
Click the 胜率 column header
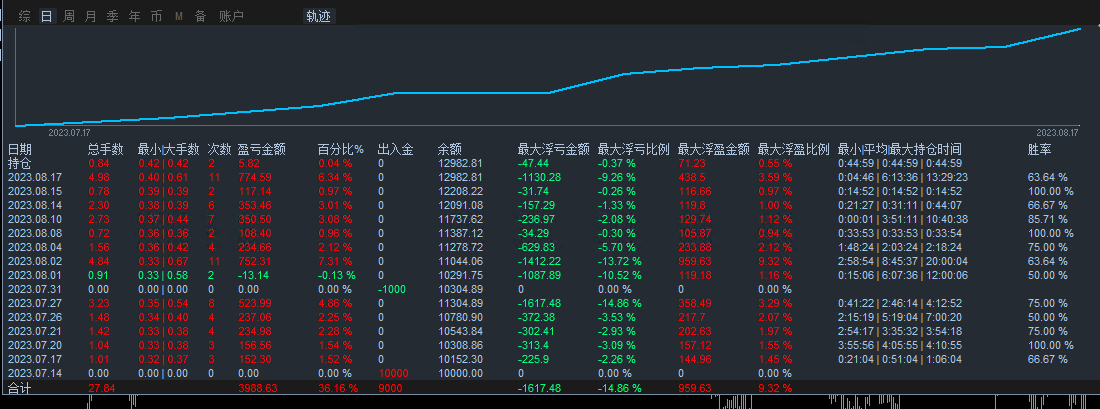point(1040,149)
